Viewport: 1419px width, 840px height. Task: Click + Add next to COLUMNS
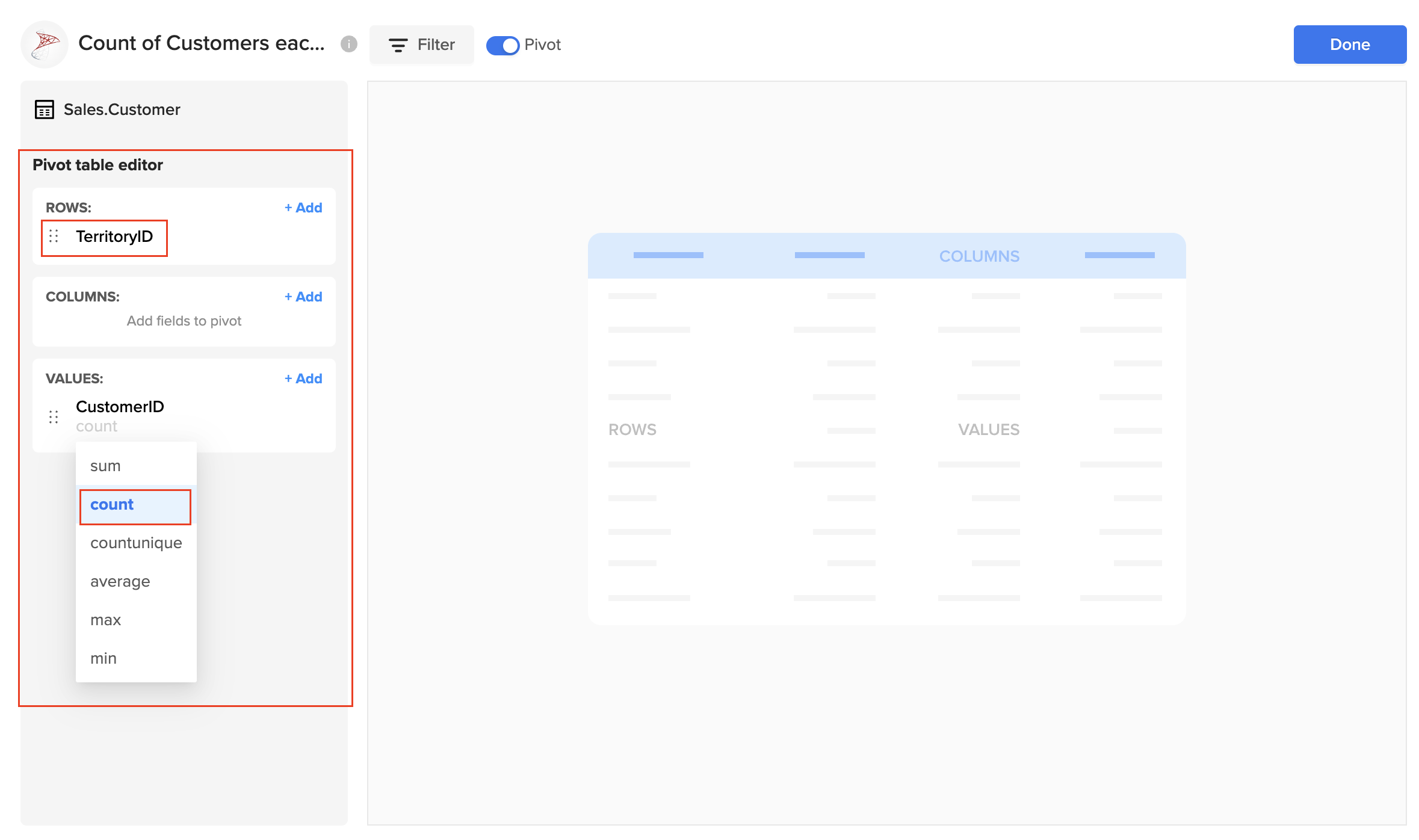[x=303, y=297]
